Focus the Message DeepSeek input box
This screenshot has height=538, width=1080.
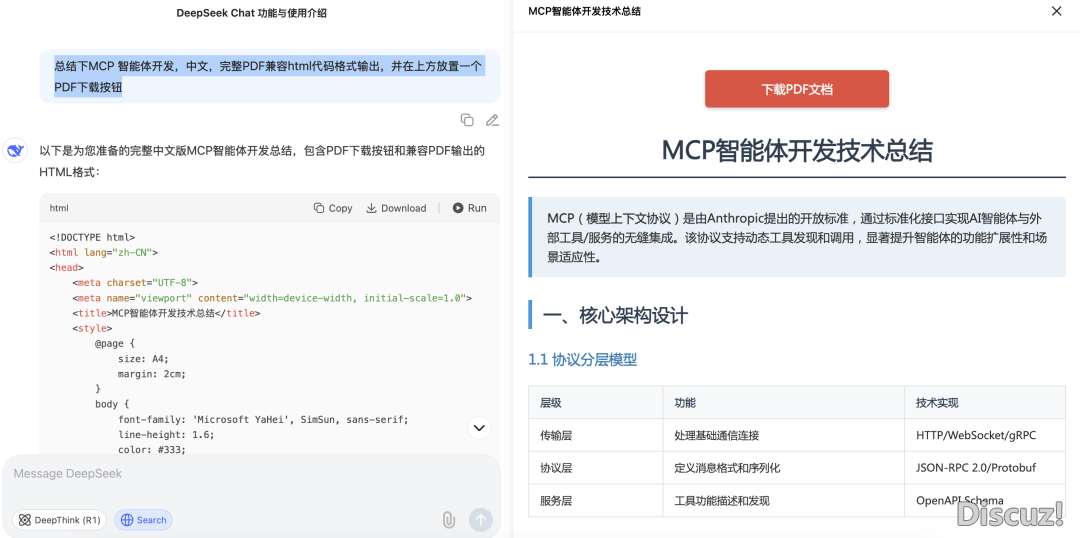tap(250, 474)
